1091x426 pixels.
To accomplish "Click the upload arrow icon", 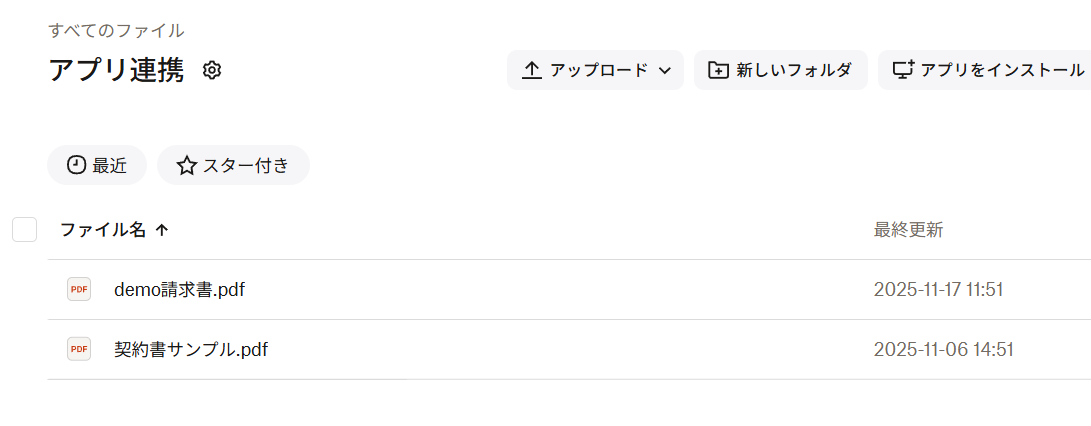I will click(532, 70).
